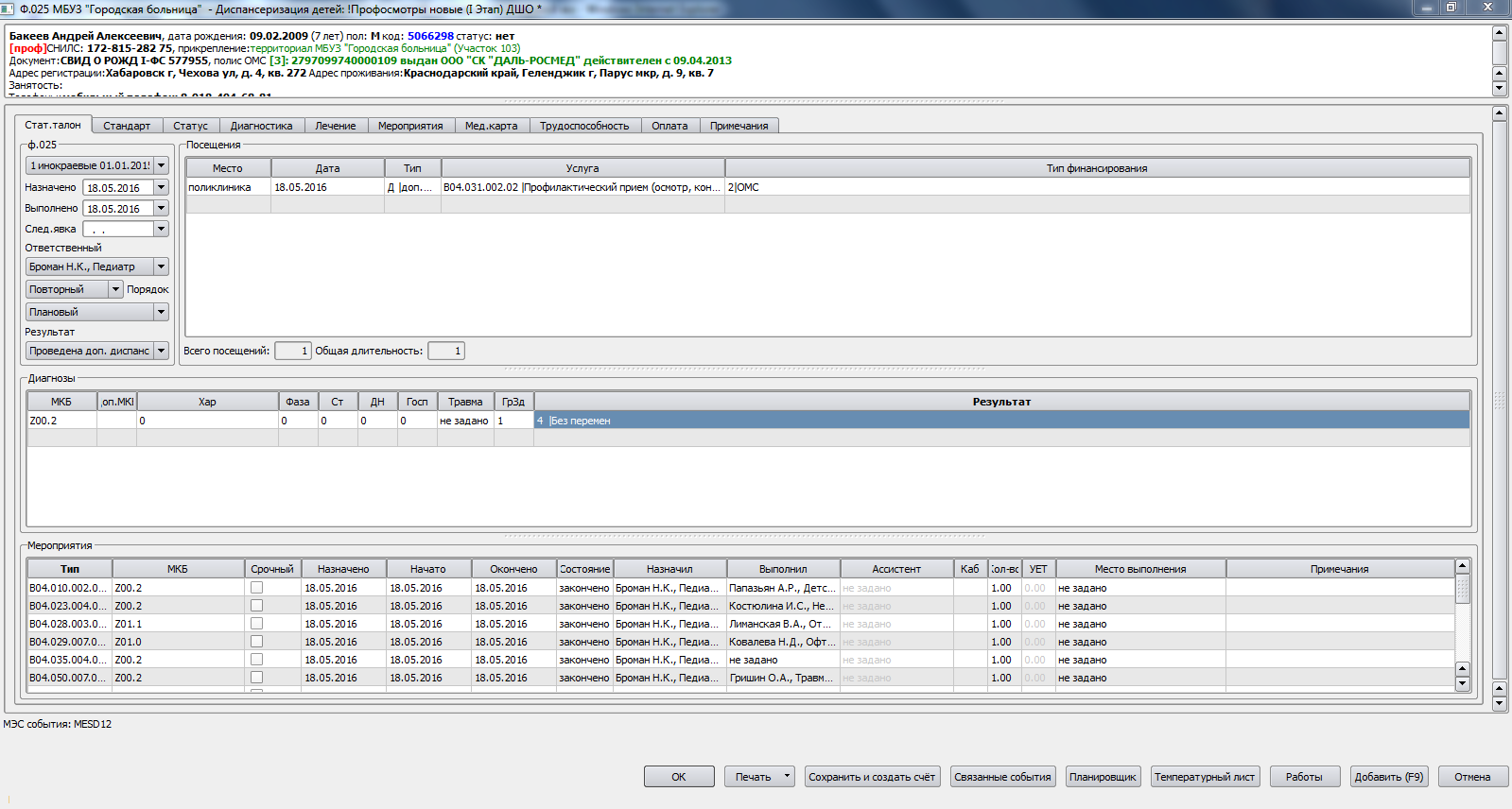Open the Плановый order dropdown
Image resolution: width=1512 pixels, height=809 pixels.
coord(161,312)
